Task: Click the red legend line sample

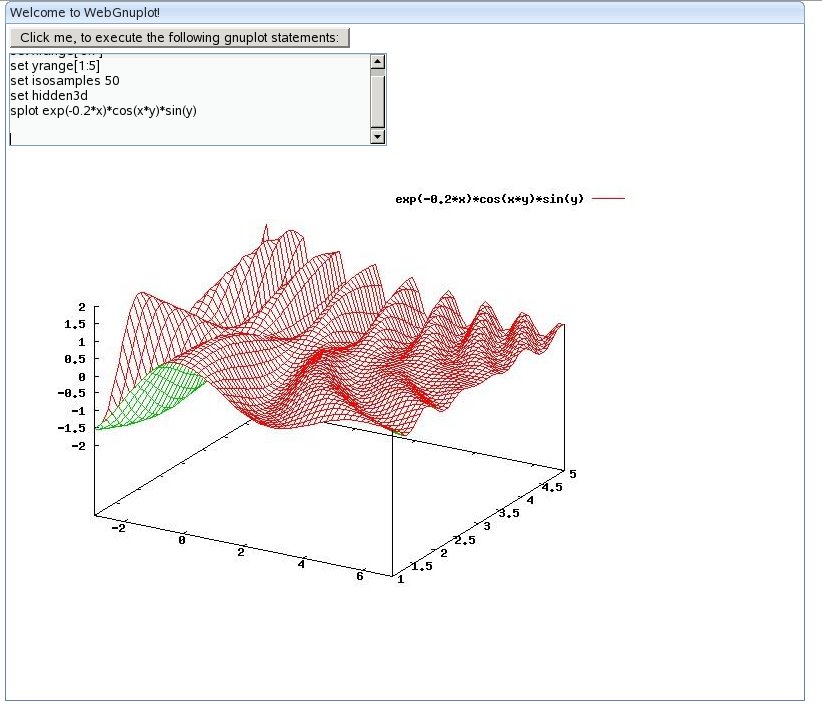Action: point(608,199)
